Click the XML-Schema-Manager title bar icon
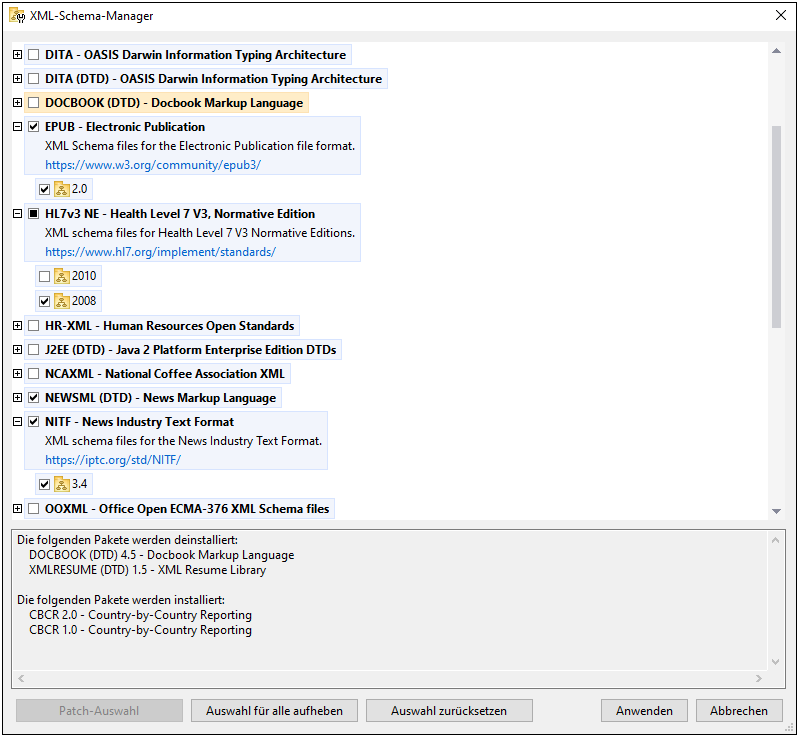 tap(17, 16)
